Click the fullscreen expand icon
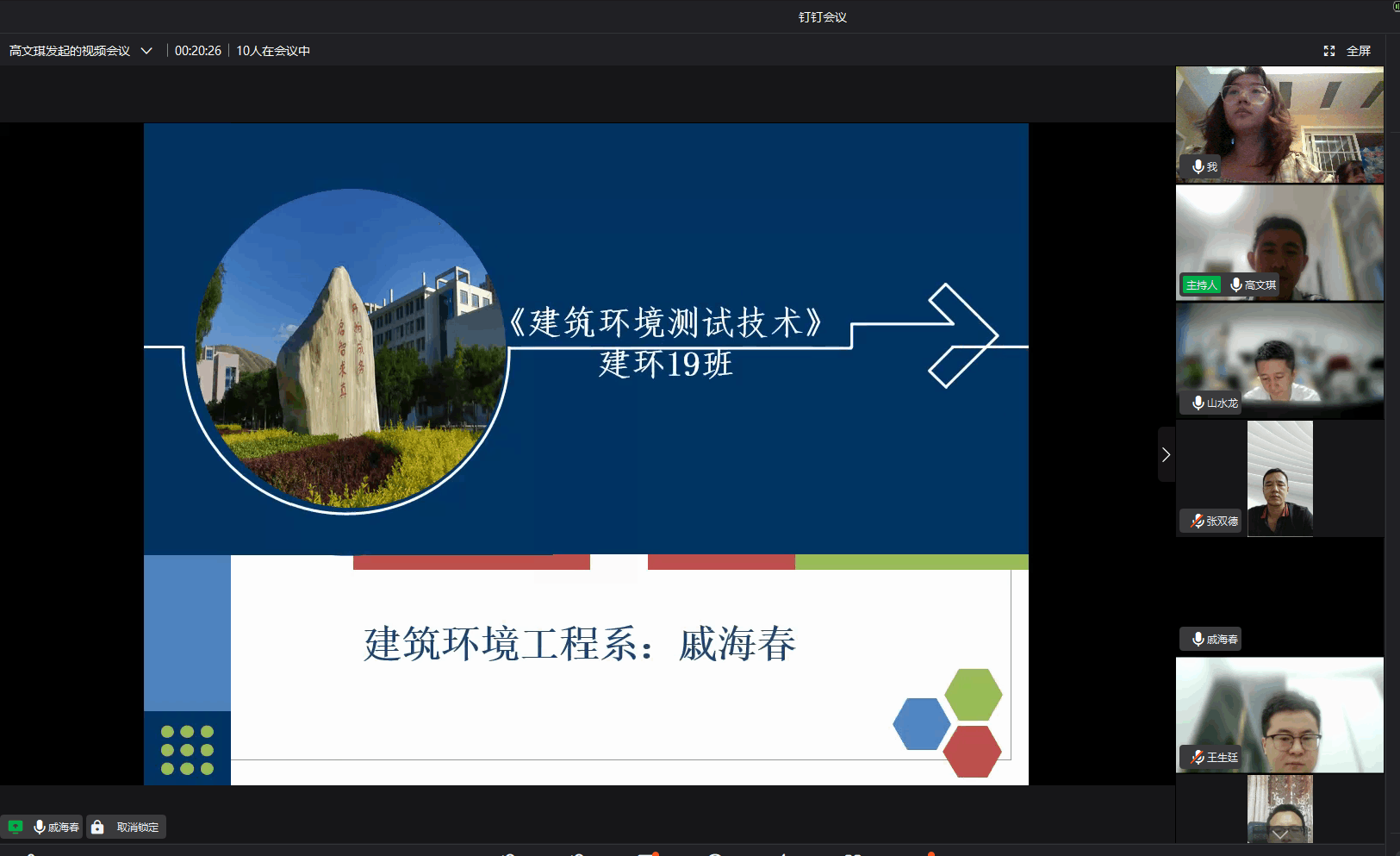Screen dimensions: 1400x856 pos(1329,51)
